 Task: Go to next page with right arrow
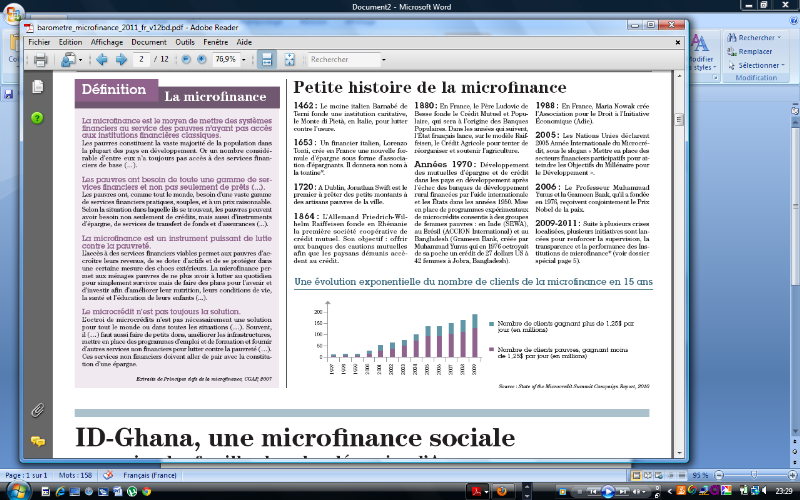pyautogui.click(x=121, y=60)
